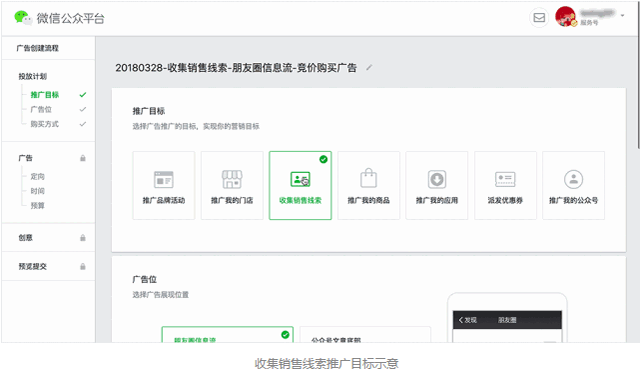Image resolution: width=640 pixels, height=370 pixels.
Task: Open the 预算 sidebar item
Action: click(38, 206)
